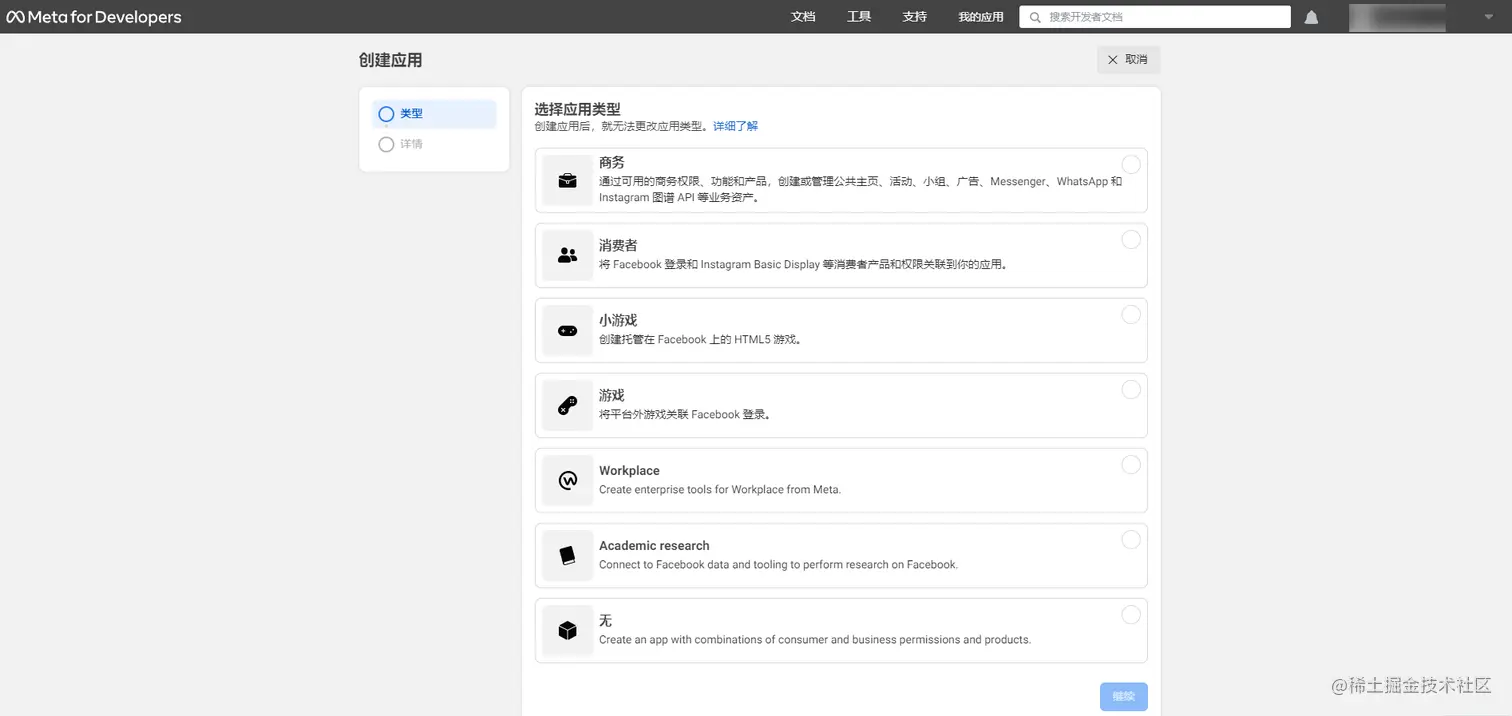Open the 文档 menu
This screenshot has height=716, width=1512.
click(x=803, y=17)
